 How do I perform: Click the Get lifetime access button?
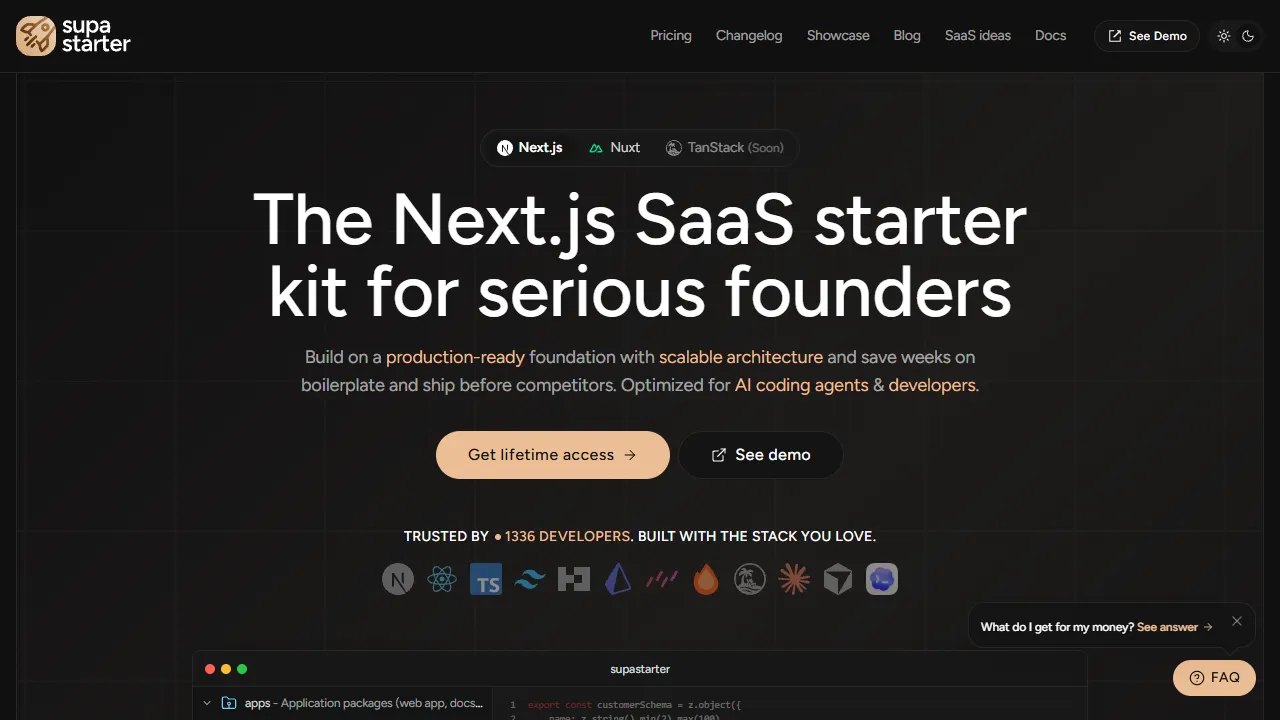click(552, 455)
